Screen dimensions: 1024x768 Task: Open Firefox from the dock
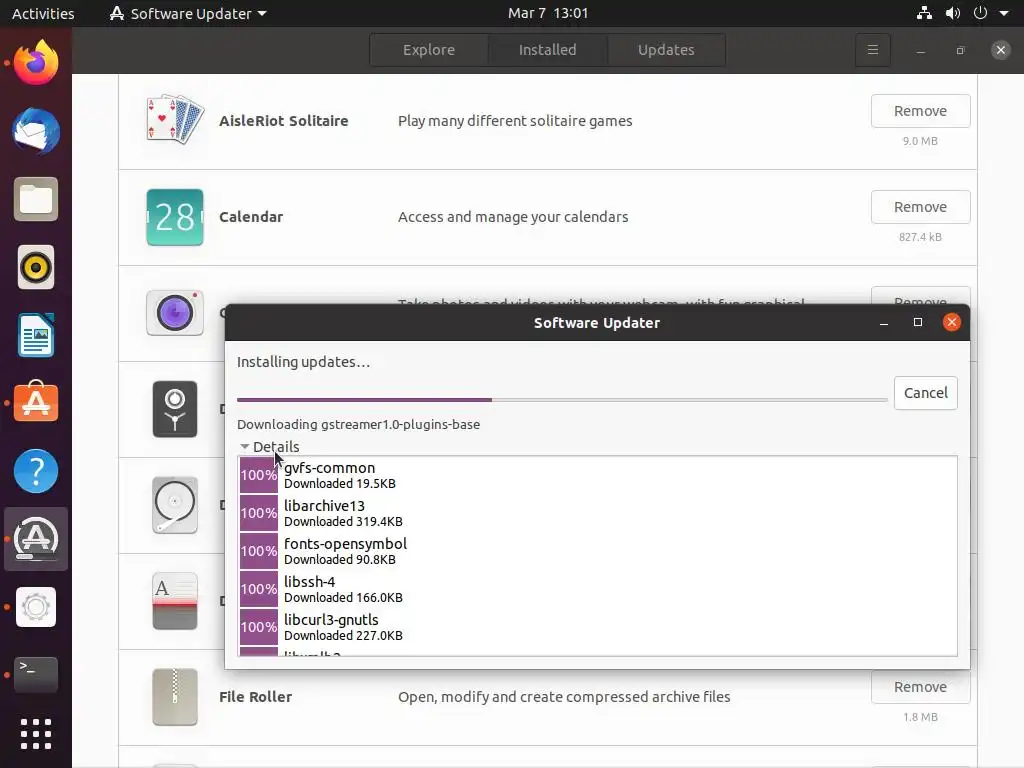coord(36,63)
